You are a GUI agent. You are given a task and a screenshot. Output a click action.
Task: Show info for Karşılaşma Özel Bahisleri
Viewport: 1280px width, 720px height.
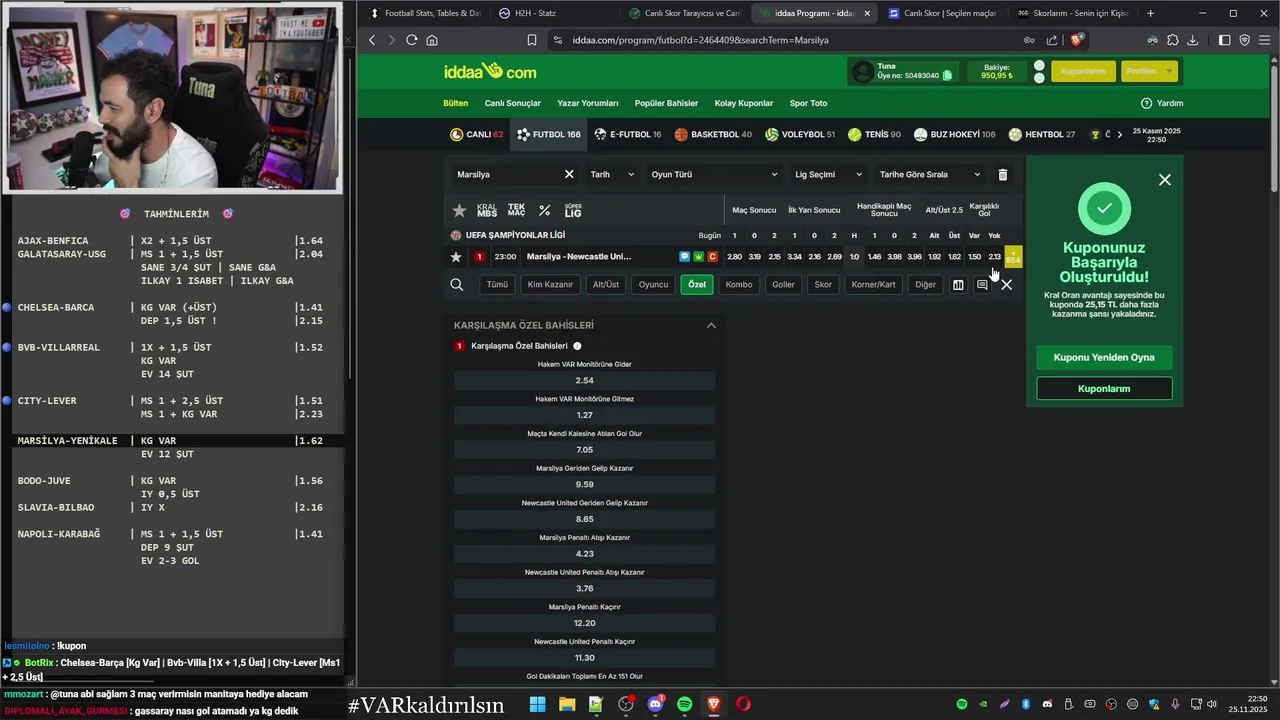577,346
